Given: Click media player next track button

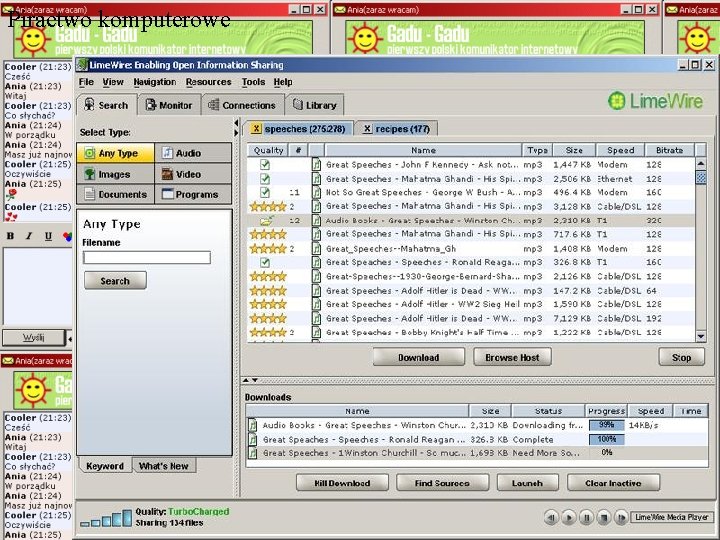Looking at the screenshot, I should click(x=621, y=518).
